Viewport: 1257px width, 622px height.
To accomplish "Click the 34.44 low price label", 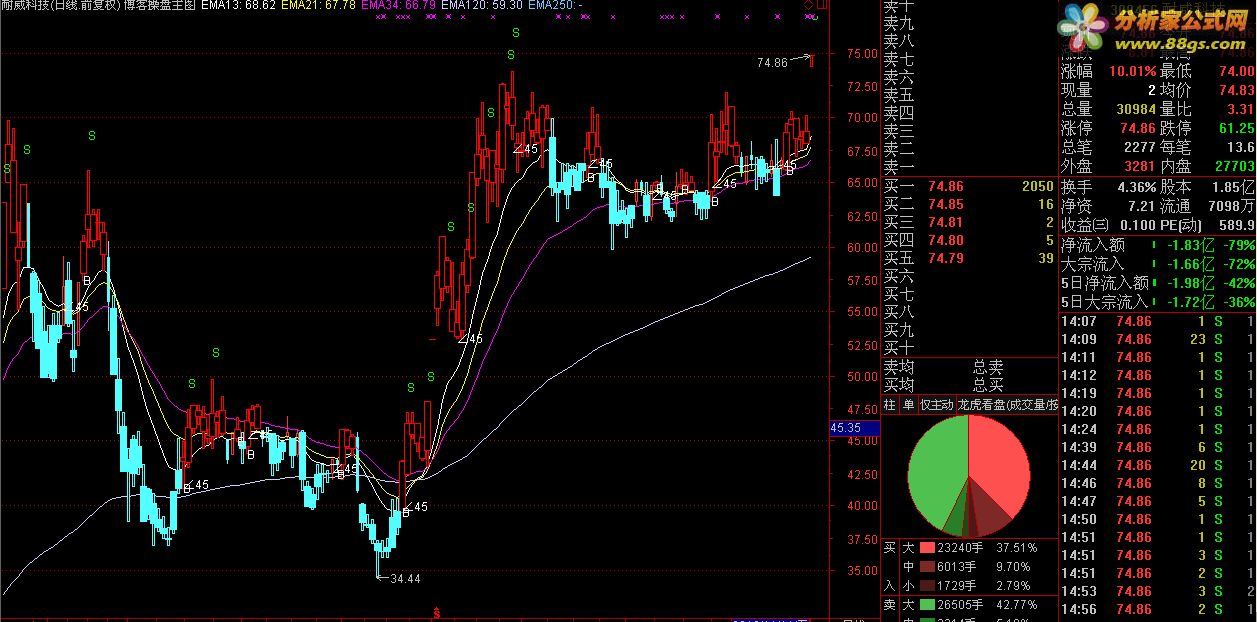I will point(405,579).
